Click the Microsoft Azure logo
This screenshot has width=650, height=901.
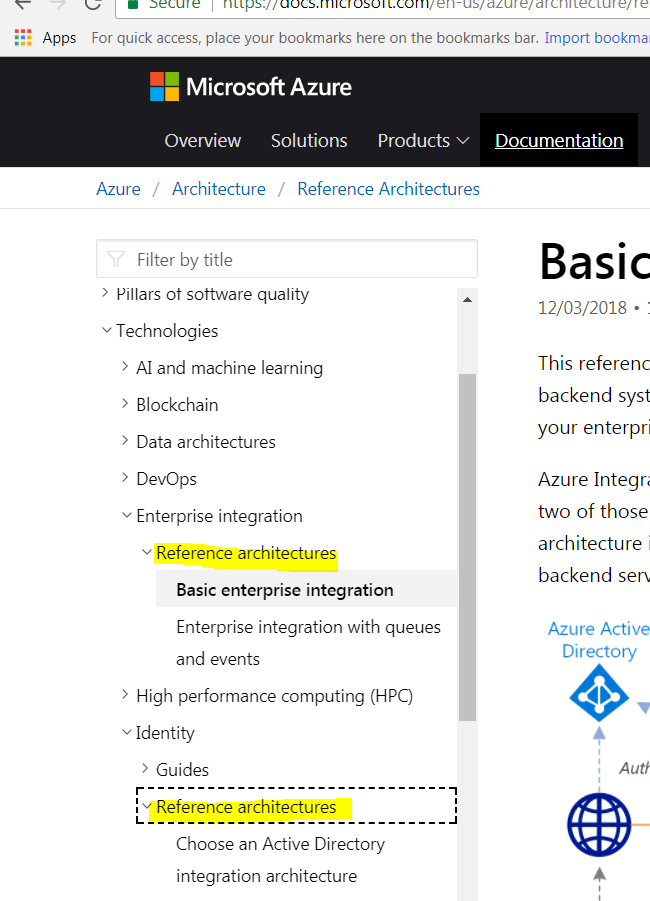(x=250, y=87)
